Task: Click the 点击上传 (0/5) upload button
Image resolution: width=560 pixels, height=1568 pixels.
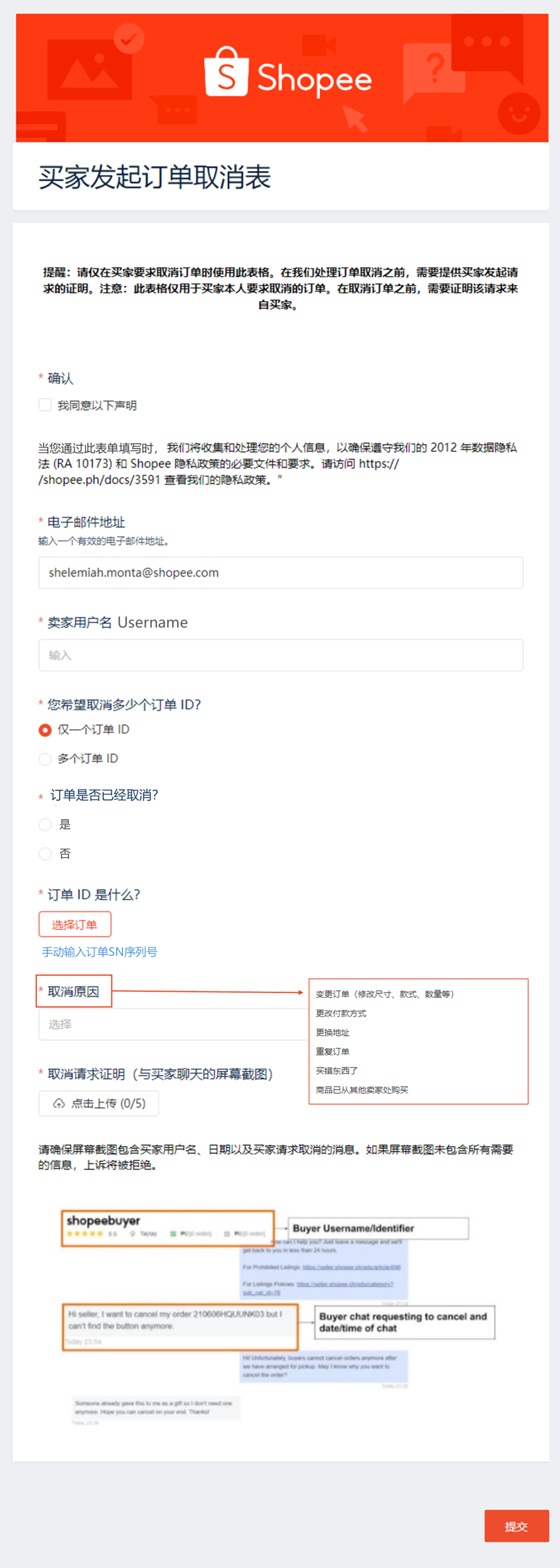Action: click(99, 1104)
